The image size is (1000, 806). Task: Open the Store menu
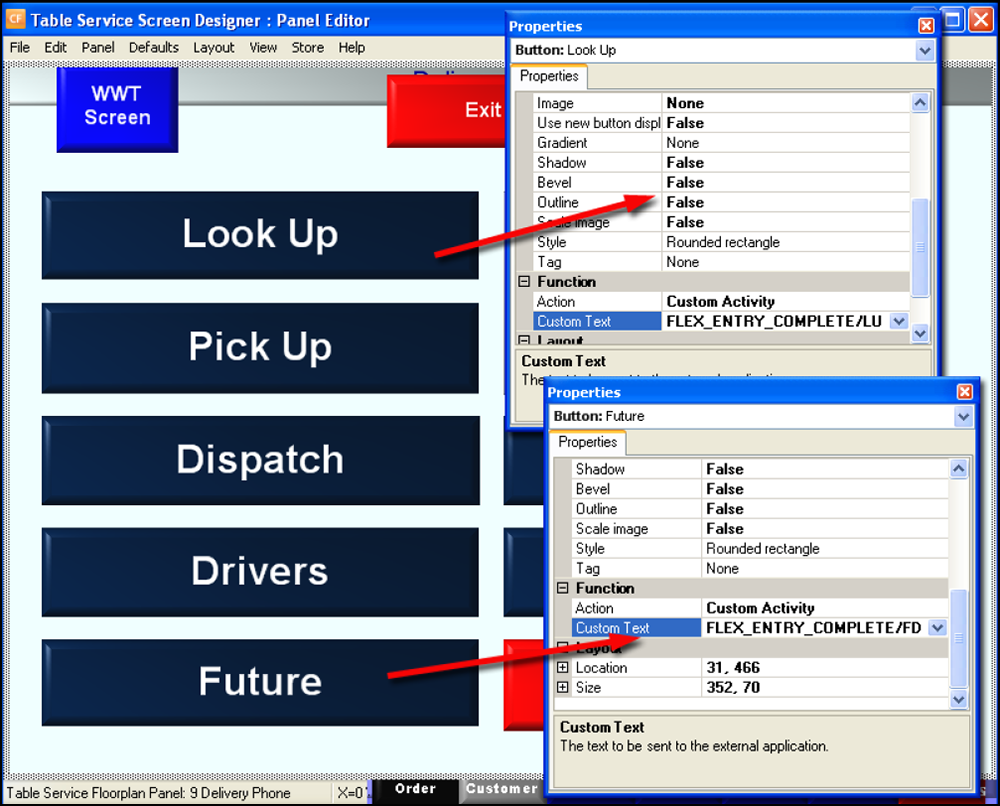[x=307, y=47]
